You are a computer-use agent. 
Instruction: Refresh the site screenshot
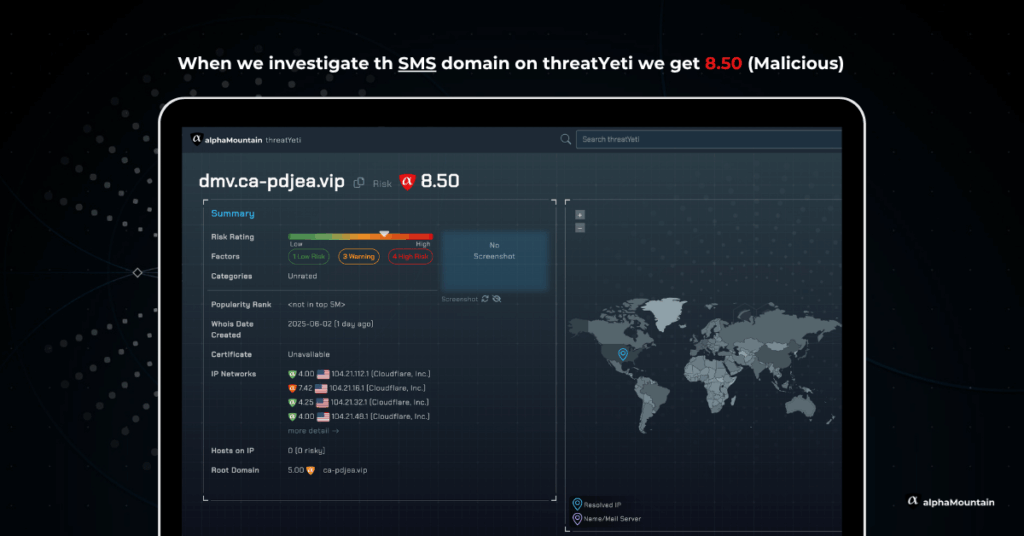pyautogui.click(x=485, y=299)
